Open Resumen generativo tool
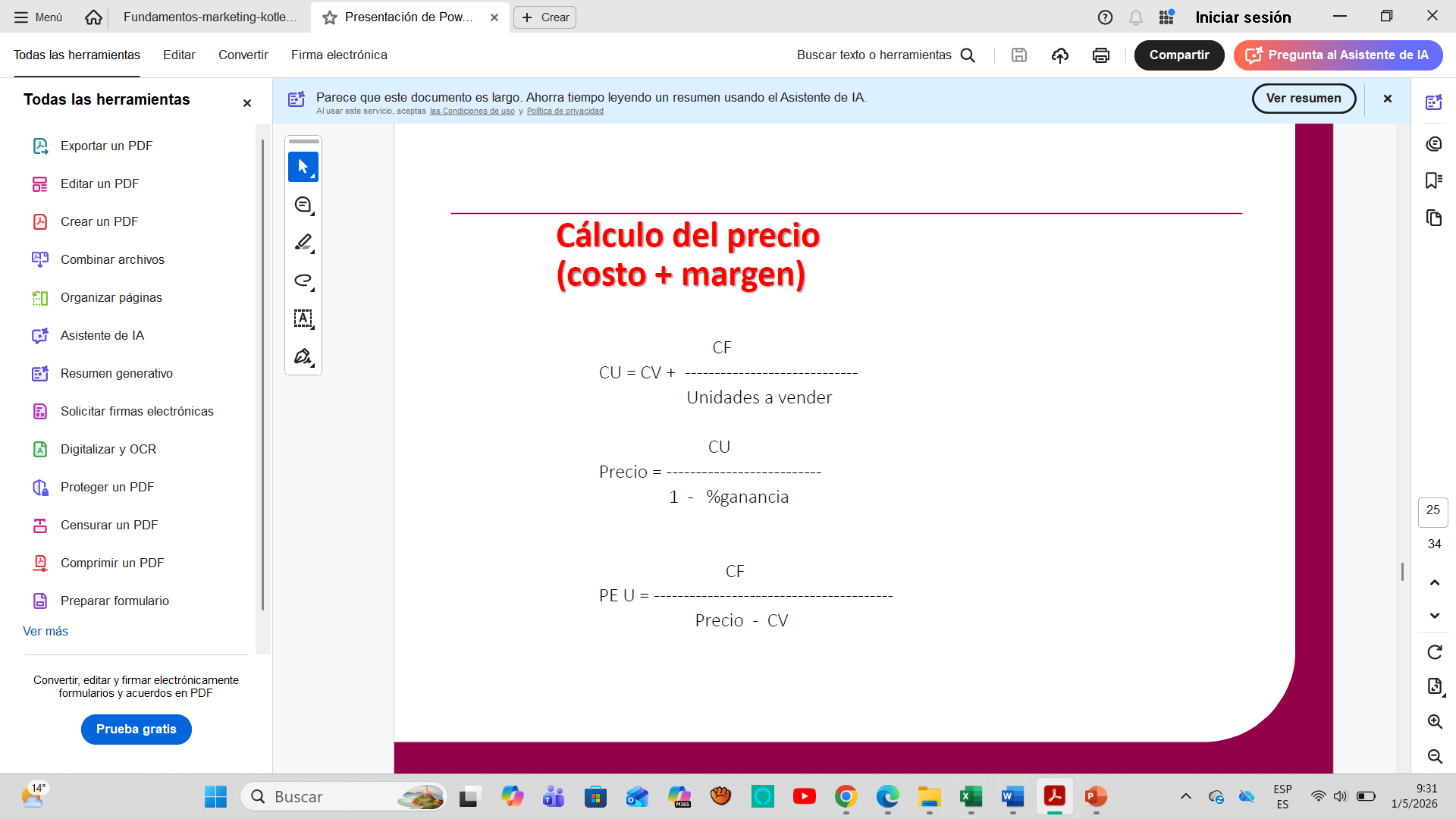The width and height of the screenshot is (1456, 819). click(x=117, y=373)
